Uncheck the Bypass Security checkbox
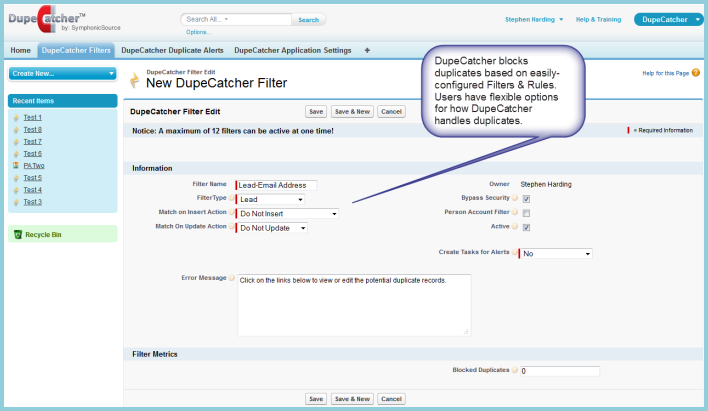Screen dimensions: 708x411 click(x=526, y=199)
